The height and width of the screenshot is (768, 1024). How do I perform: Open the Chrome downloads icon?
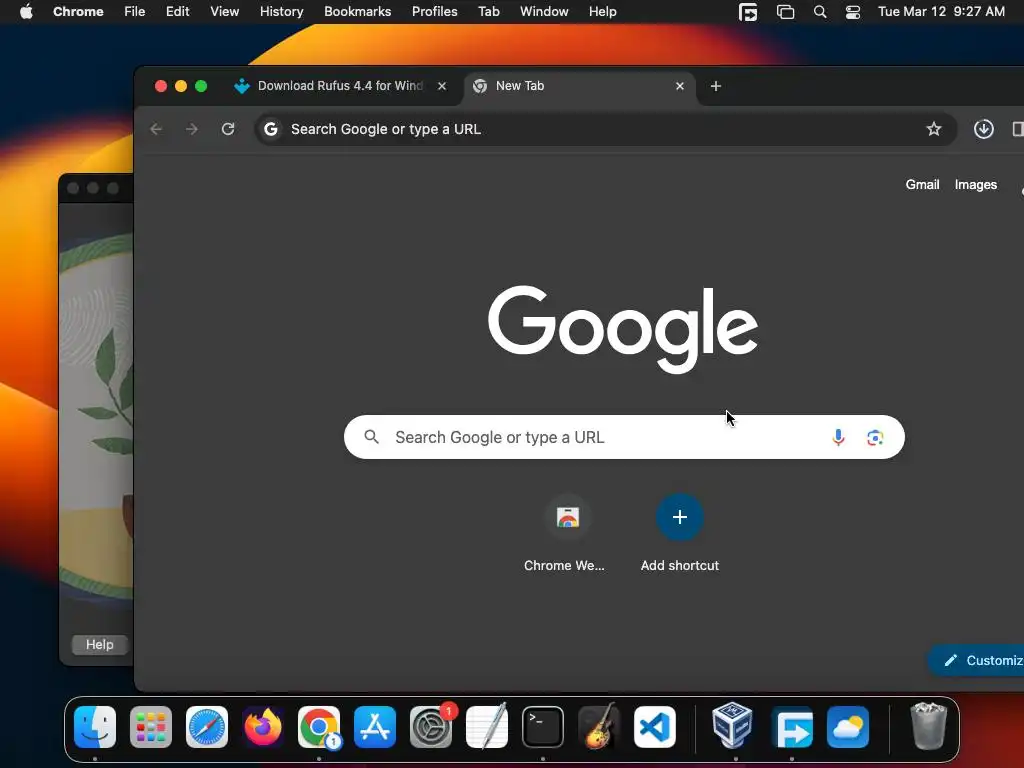click(984, 129)
